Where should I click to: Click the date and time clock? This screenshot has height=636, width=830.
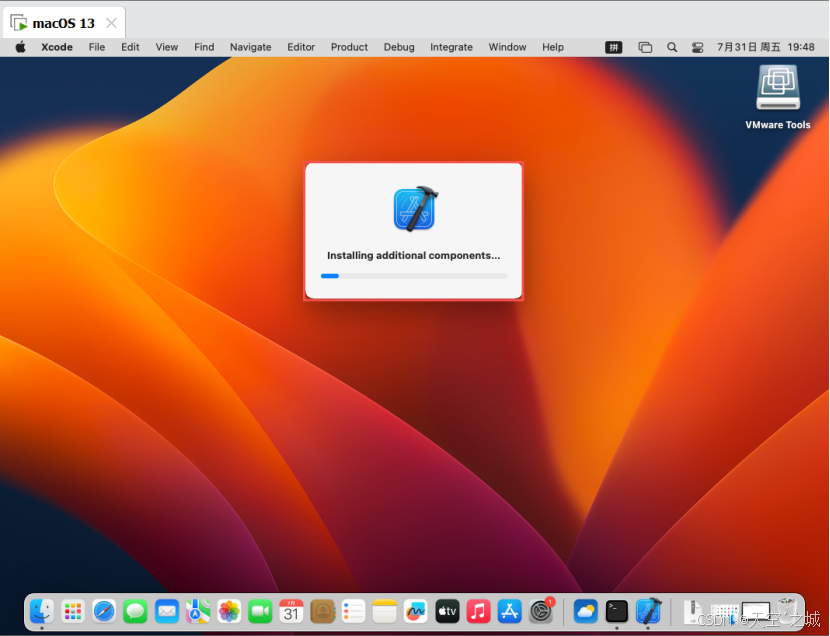765,47
